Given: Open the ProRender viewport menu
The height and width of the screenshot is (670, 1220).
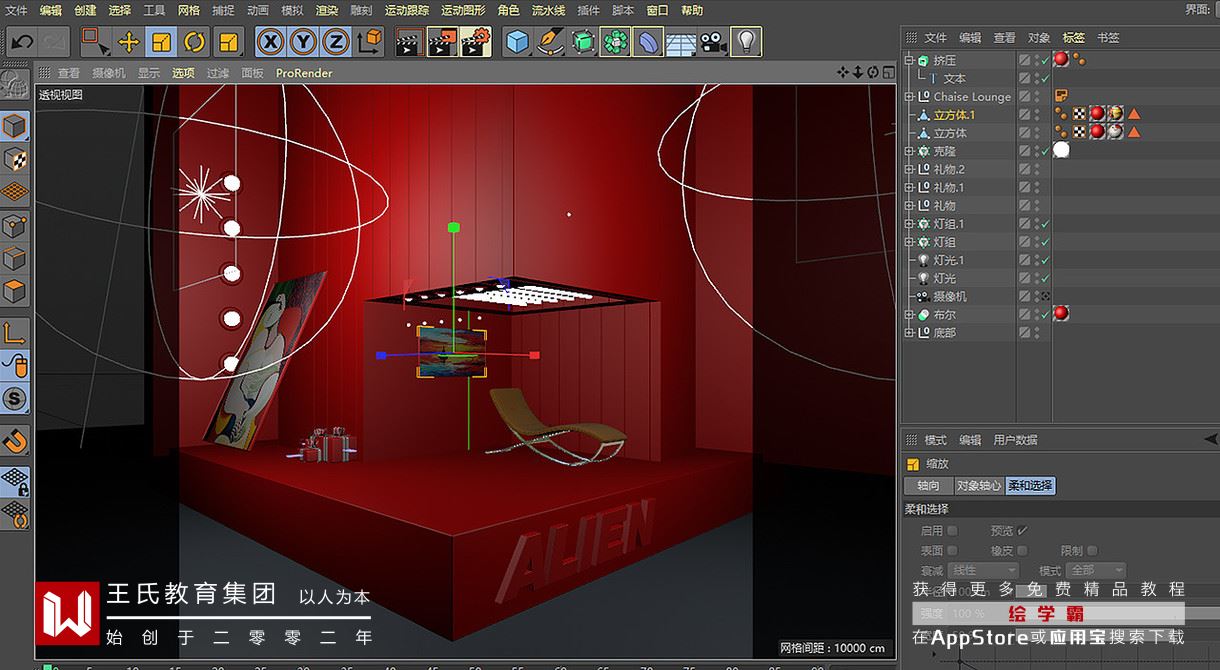Looking at the screenshot, I should 304,73.
